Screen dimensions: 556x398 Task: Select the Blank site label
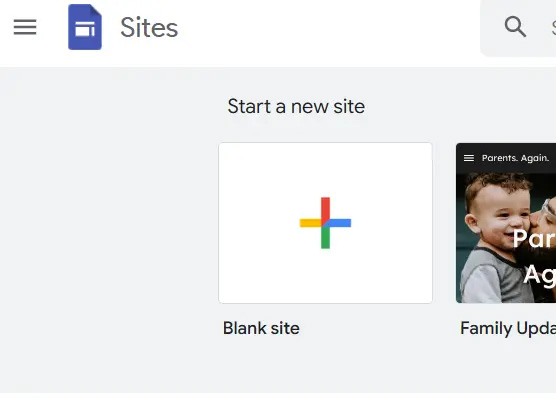261,328
